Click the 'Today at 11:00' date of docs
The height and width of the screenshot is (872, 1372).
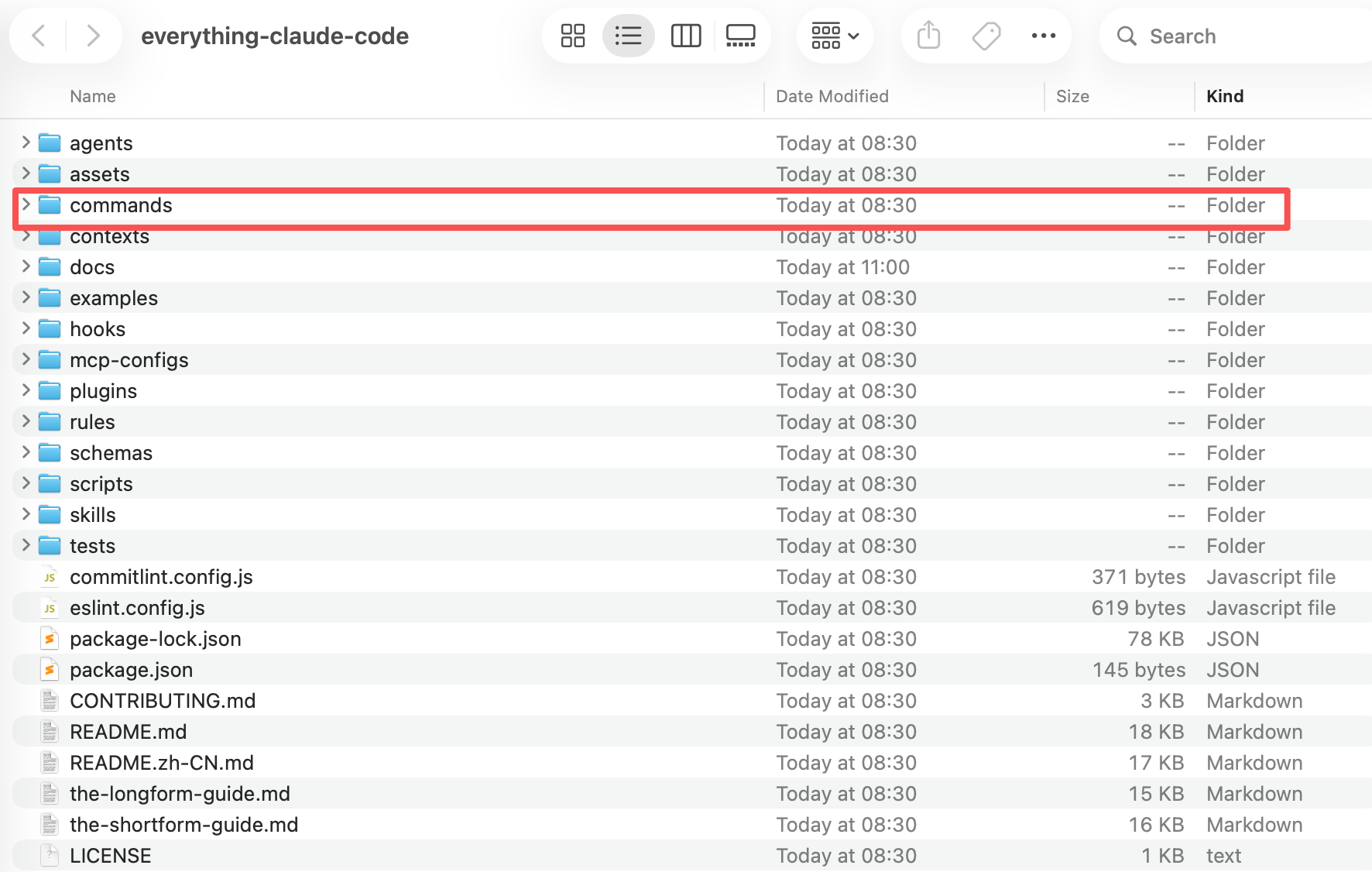(x=843, y=267)
